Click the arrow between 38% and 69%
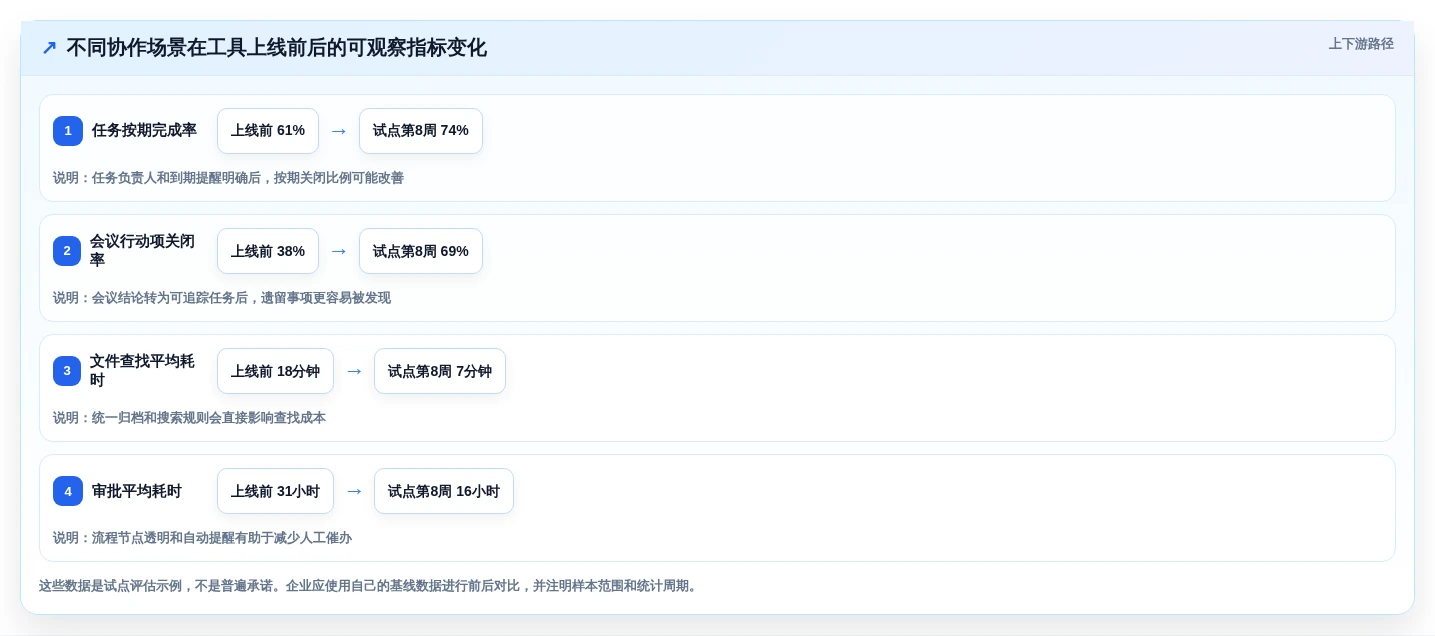This screenshot has height=636, width=1435. (x=339, y=251)
